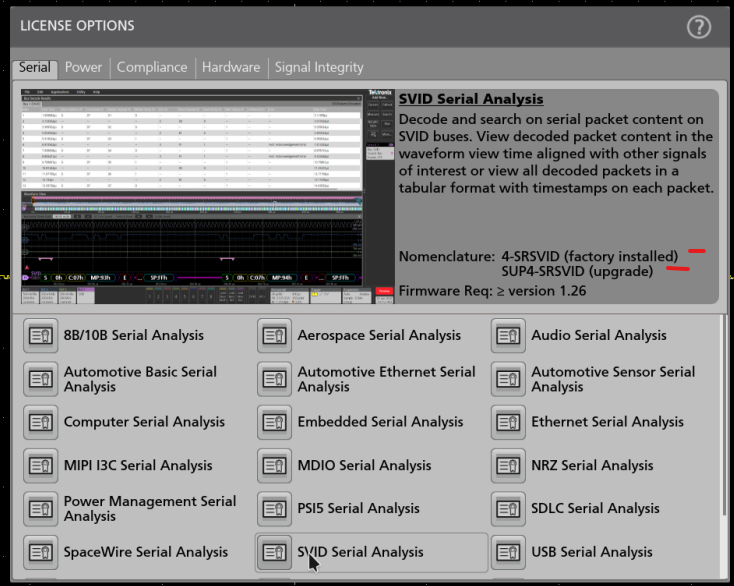Click the SVID preview screenshot thumbnail

207,197
